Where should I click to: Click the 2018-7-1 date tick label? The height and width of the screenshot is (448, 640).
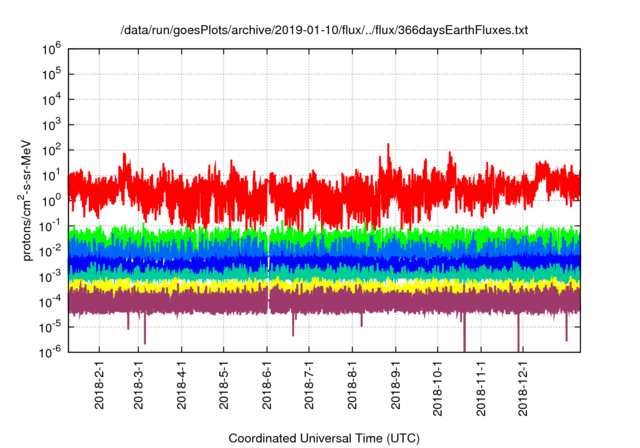(x=309, y=388)
